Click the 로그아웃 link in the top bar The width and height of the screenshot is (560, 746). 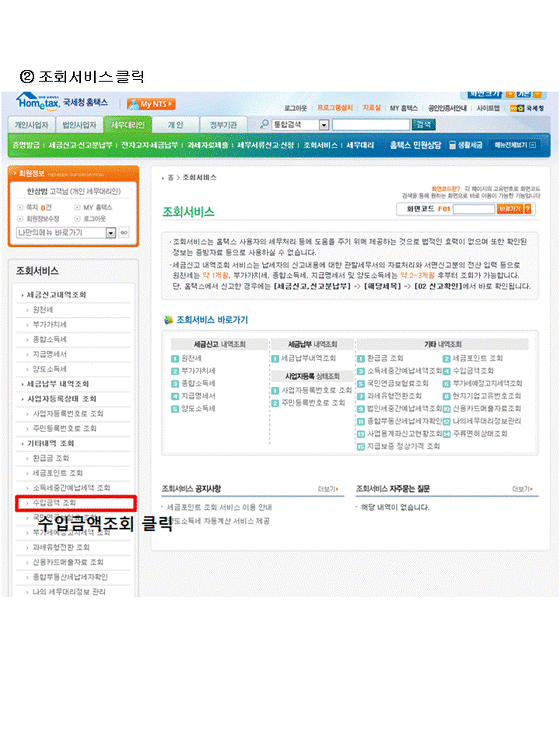coord(296,108)
